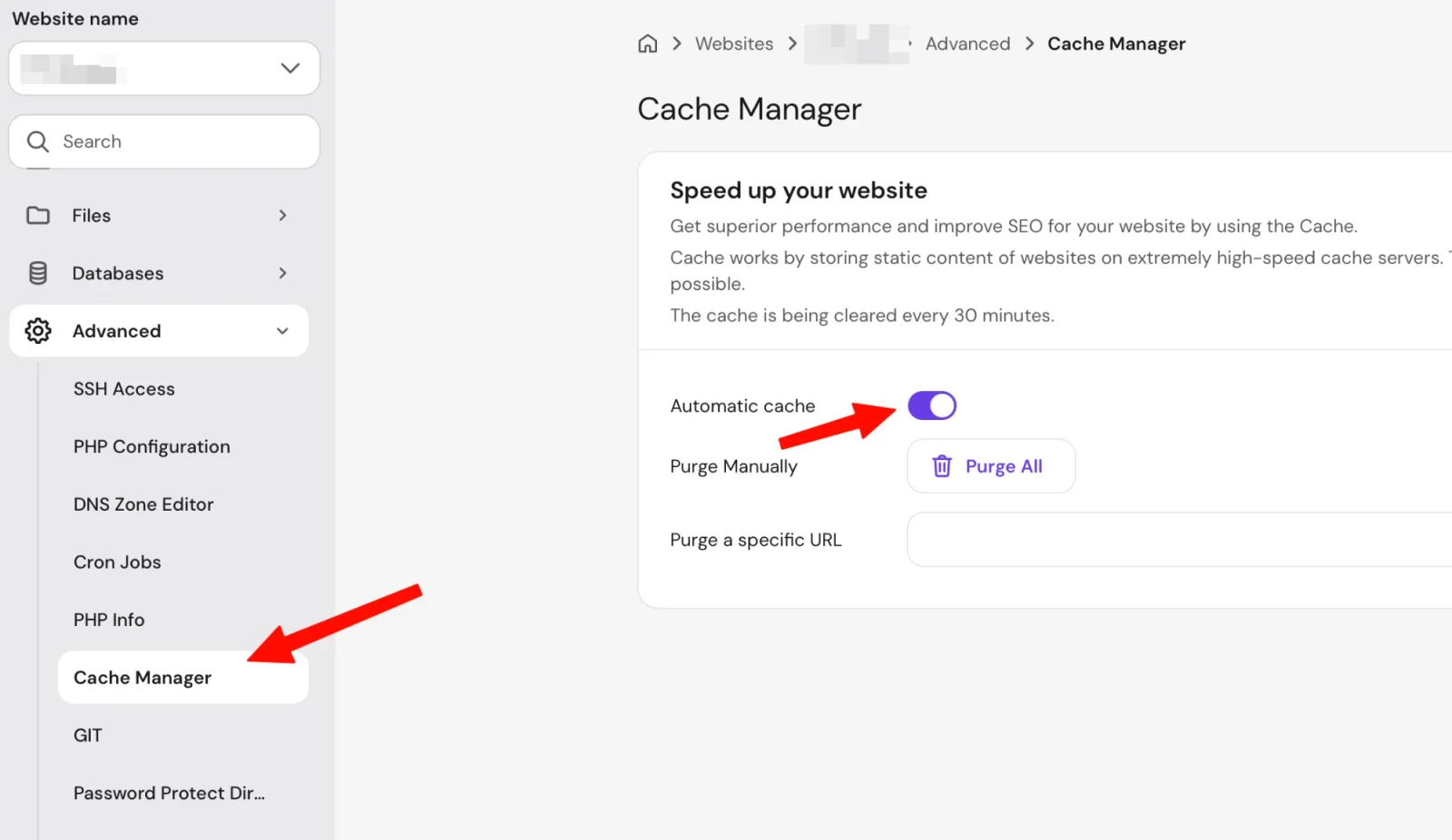The height and width of the screenshot is (840, 1452).
Task: Click the cache cleared every 30 minutes text
Action: pyautogui.click(x=862, y=316)
